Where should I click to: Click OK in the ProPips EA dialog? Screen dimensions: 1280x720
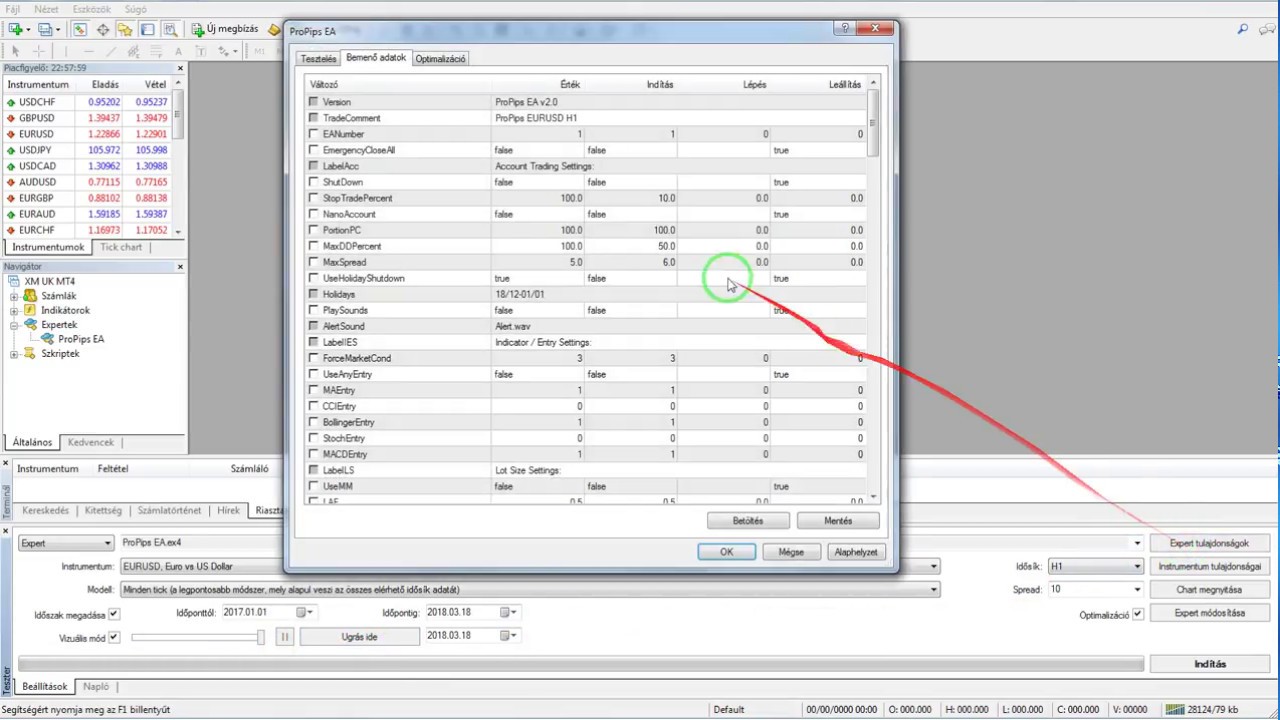[x=727, y=552]
